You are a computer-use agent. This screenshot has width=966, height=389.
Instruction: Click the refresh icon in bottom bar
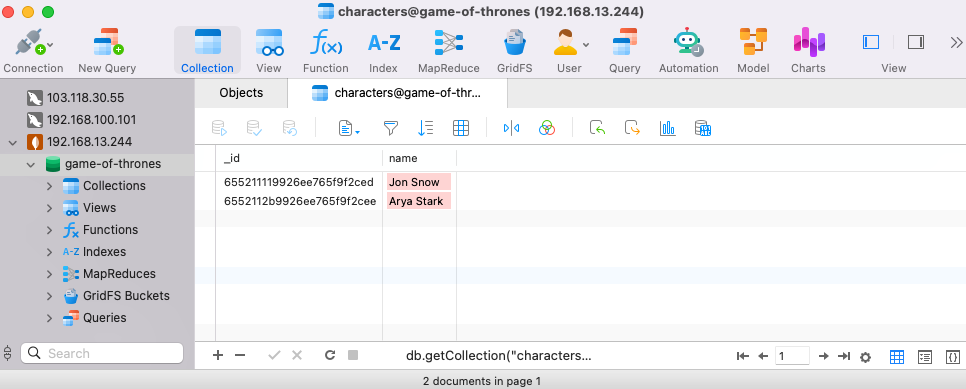pyautogui.click(x=330, y=355)
